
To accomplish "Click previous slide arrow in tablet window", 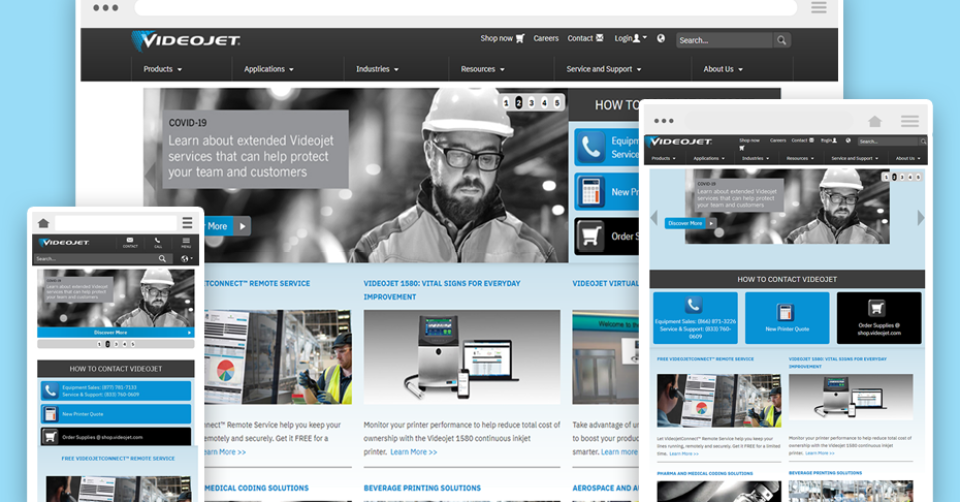I will [x=654, y=217].
